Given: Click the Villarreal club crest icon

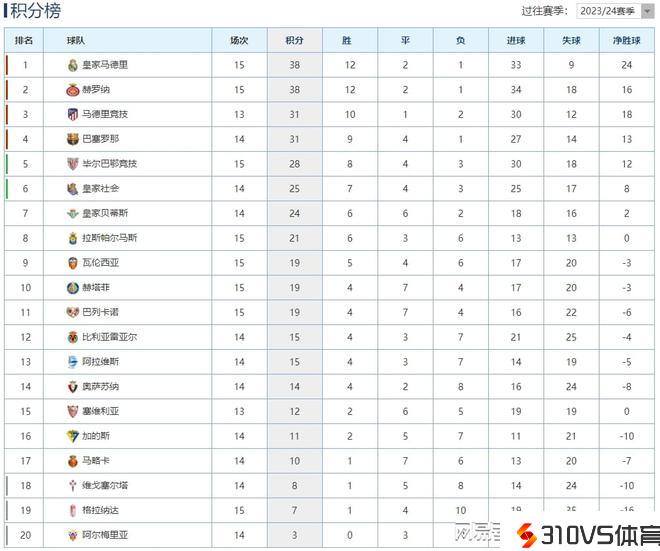Looking at the screenshot, I should click(x=72, y=337).
